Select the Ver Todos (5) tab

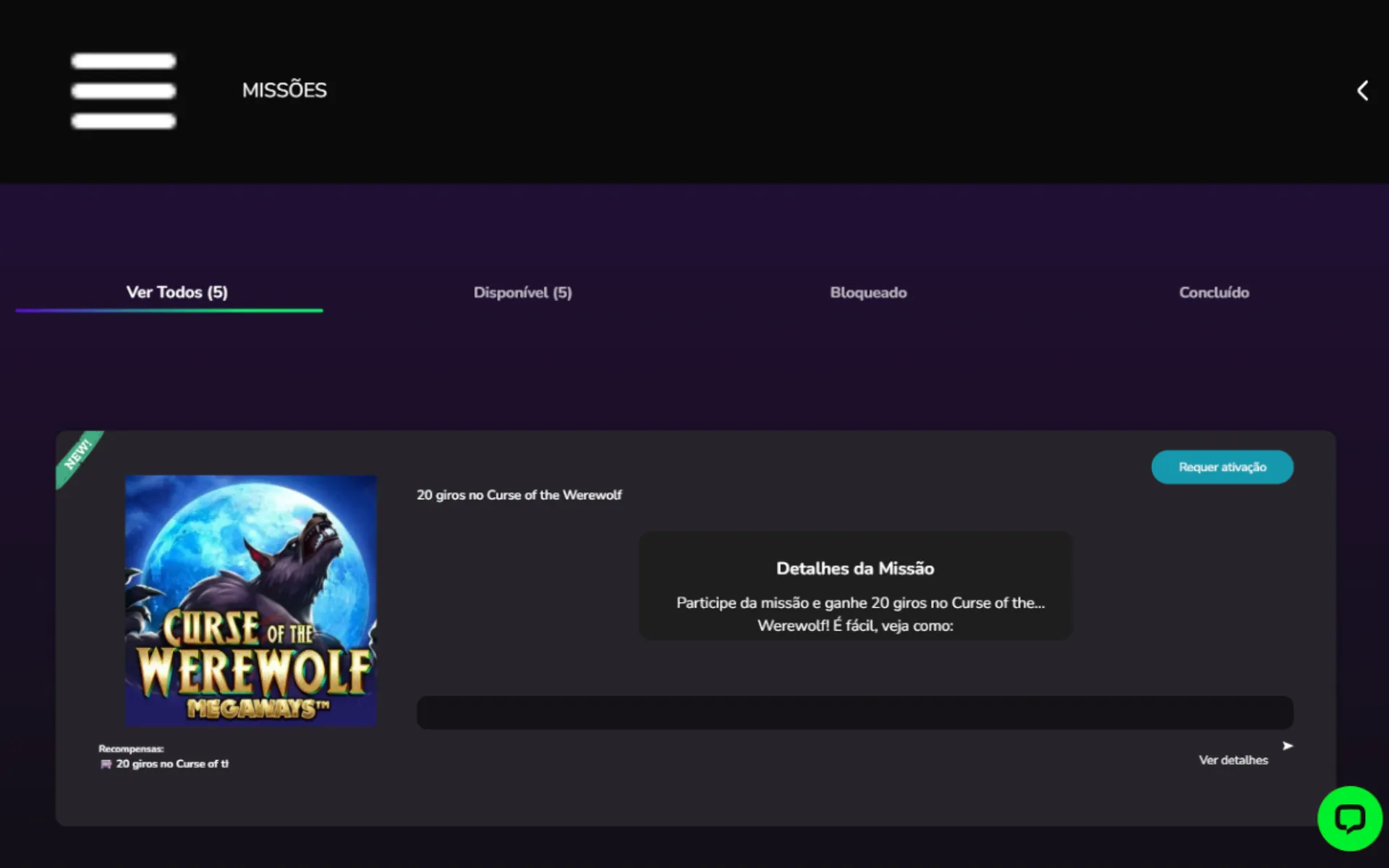pos(177,292)
